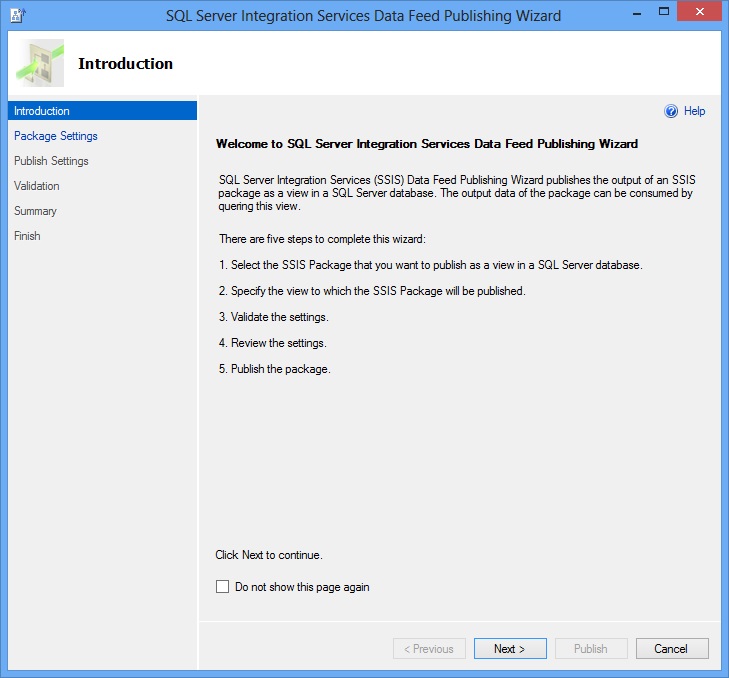729x678 pixels.
Task: Click the blue question mark Help icon
Action: (x=671, y=111)
